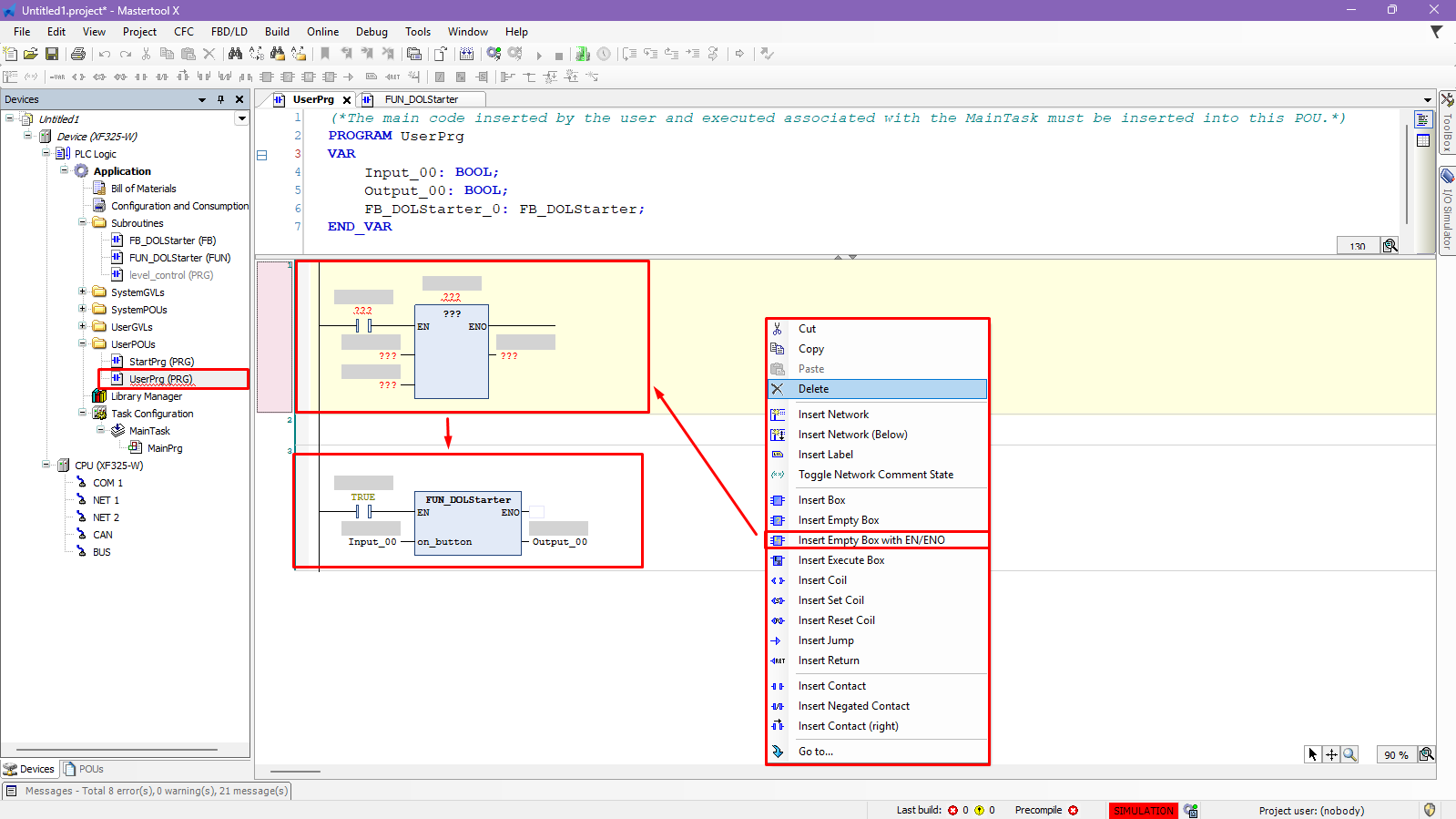
Task: Switch to the FUN_DOLStarter editor tab
Action: pyautogui.click(x=421, y=99)
